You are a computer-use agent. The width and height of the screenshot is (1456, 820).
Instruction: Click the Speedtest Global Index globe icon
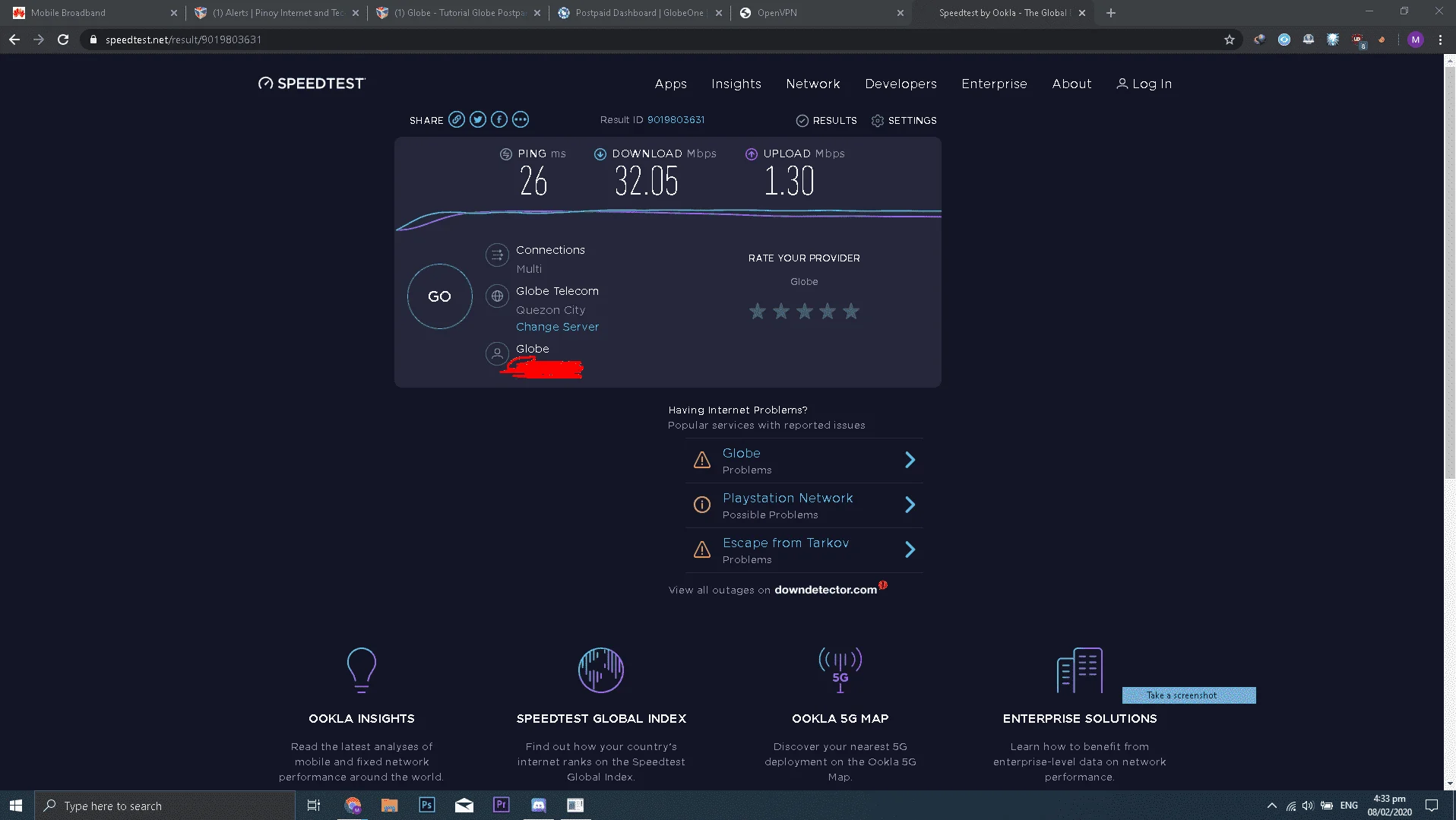(x=600, y=670)
